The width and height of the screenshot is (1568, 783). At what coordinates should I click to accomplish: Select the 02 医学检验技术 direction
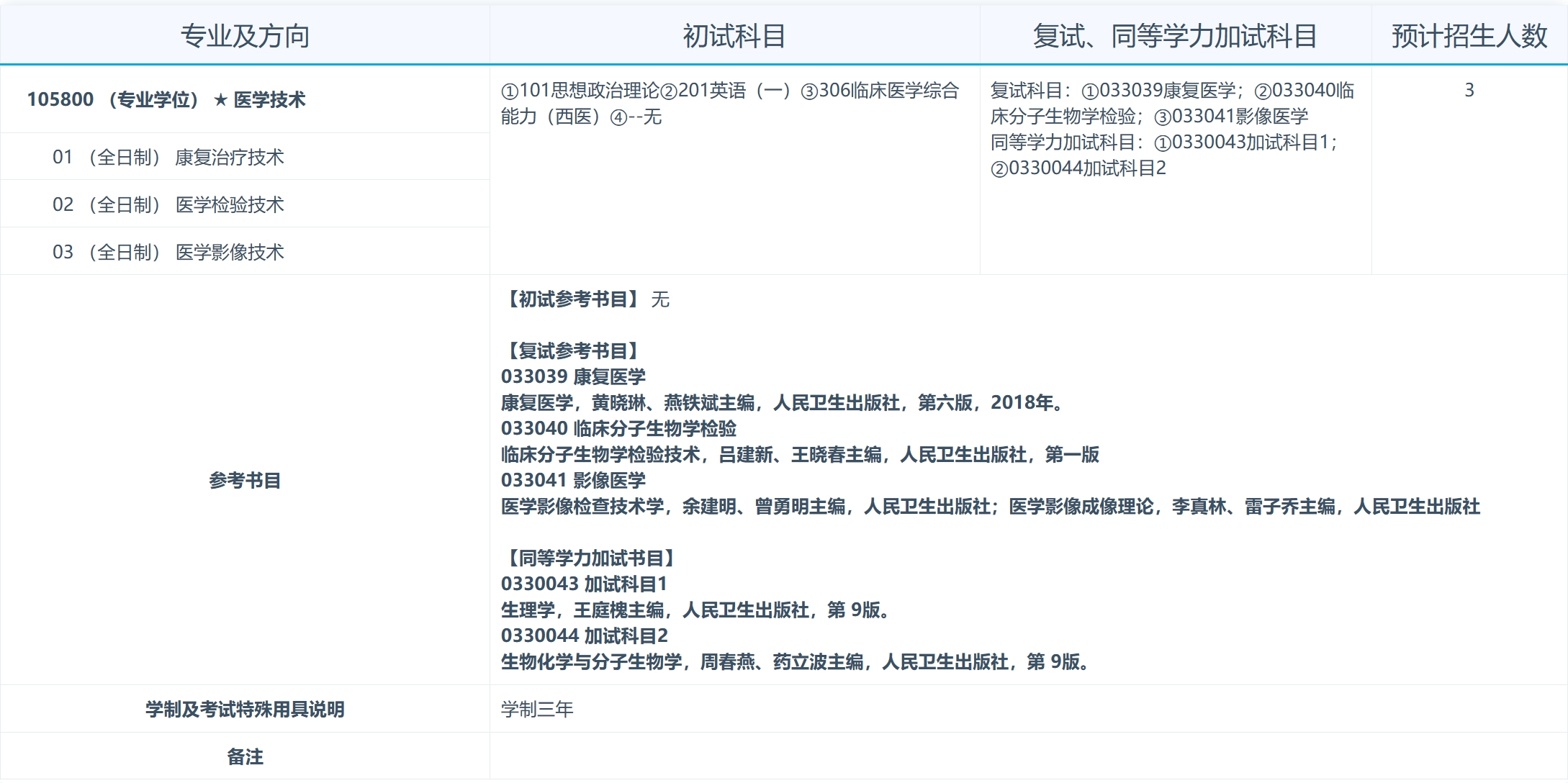169,204
